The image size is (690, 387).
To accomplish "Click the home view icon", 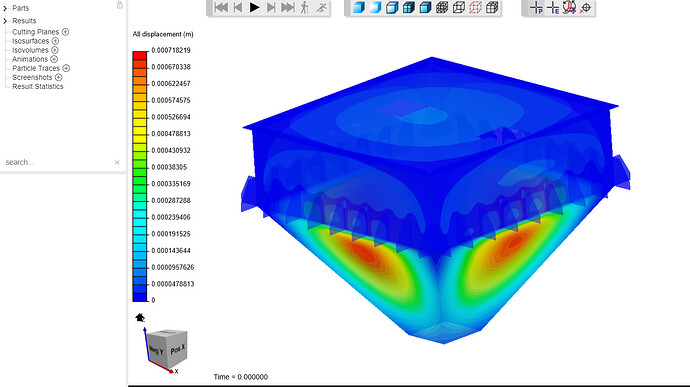I will [x=140, y=317].
